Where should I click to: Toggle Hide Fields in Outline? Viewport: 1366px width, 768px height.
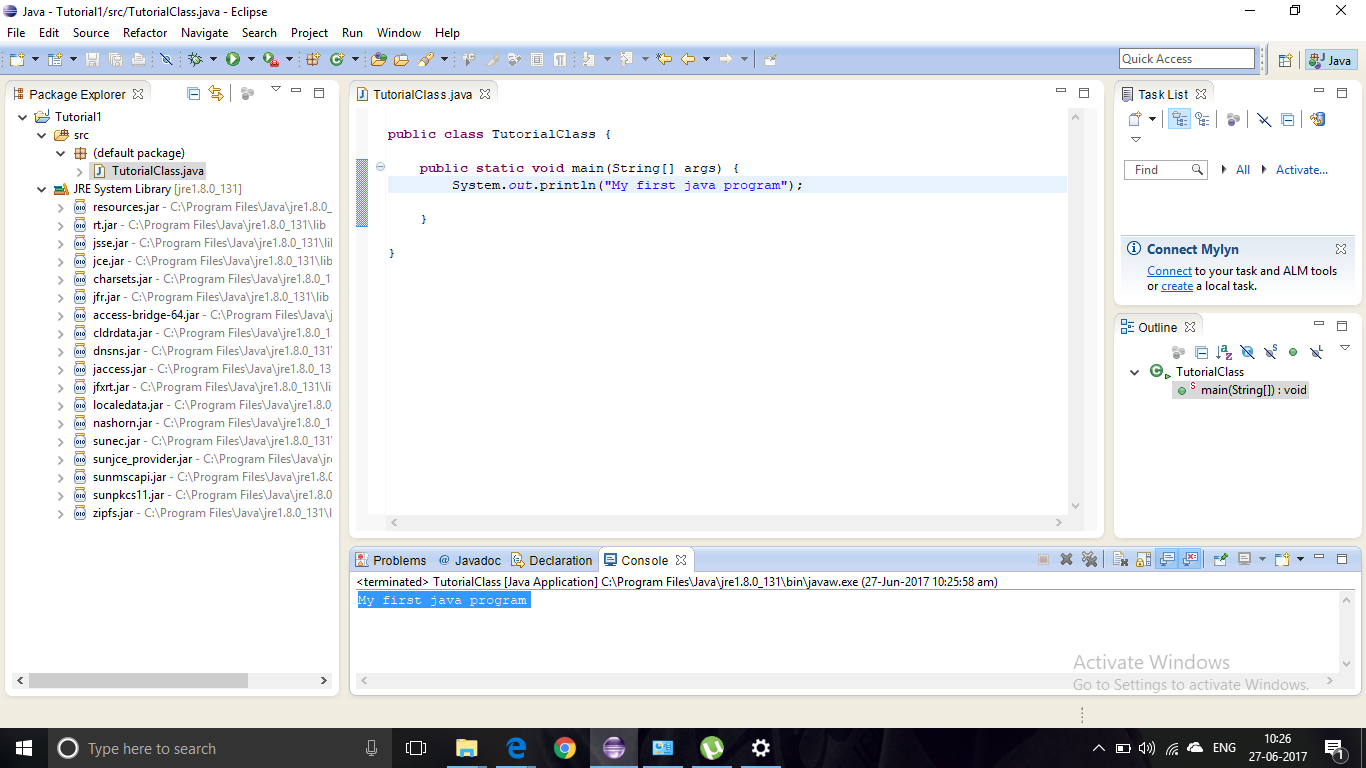click(x=1247, y=352)
